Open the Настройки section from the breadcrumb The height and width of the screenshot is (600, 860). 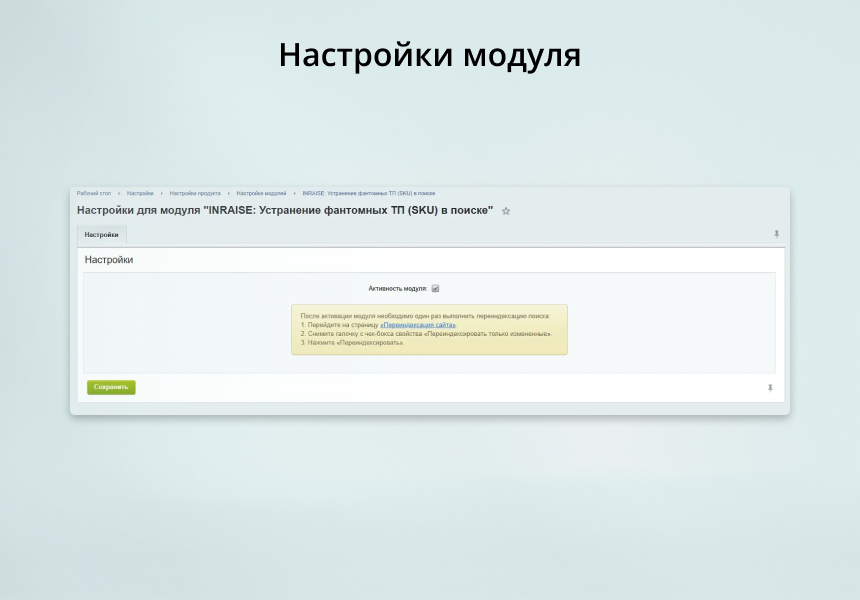click(139, 193)
